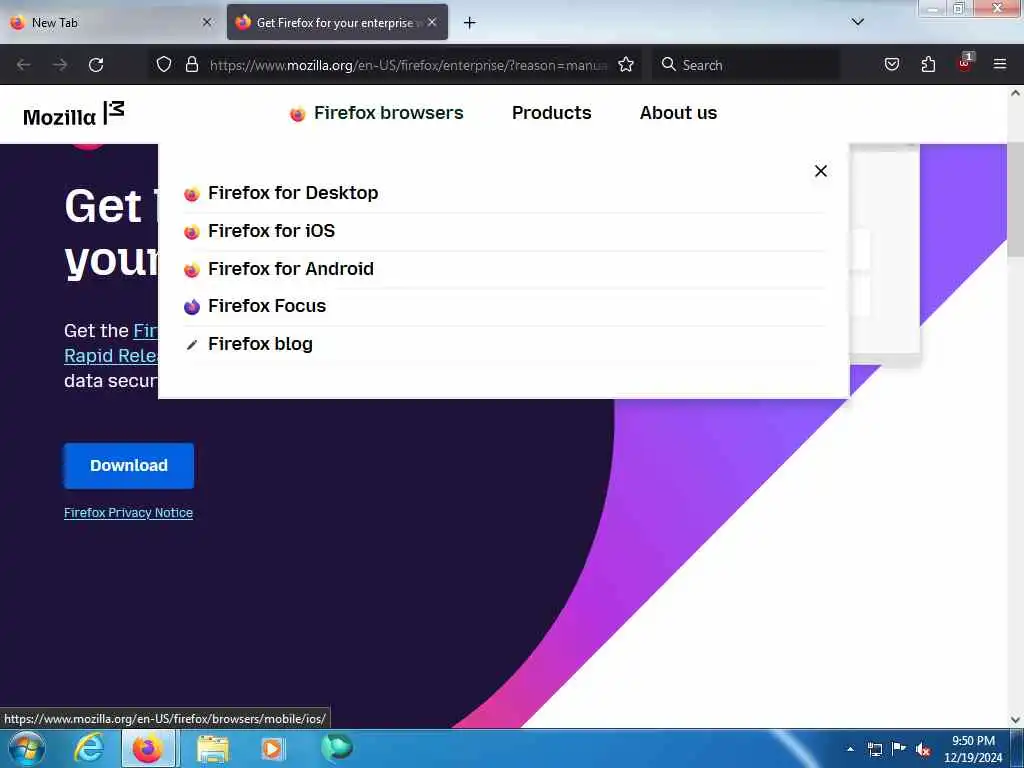Launch Windows Media Player from taskbar
Viewport: 1024px width, 768px height.
(x=272, y=748)
